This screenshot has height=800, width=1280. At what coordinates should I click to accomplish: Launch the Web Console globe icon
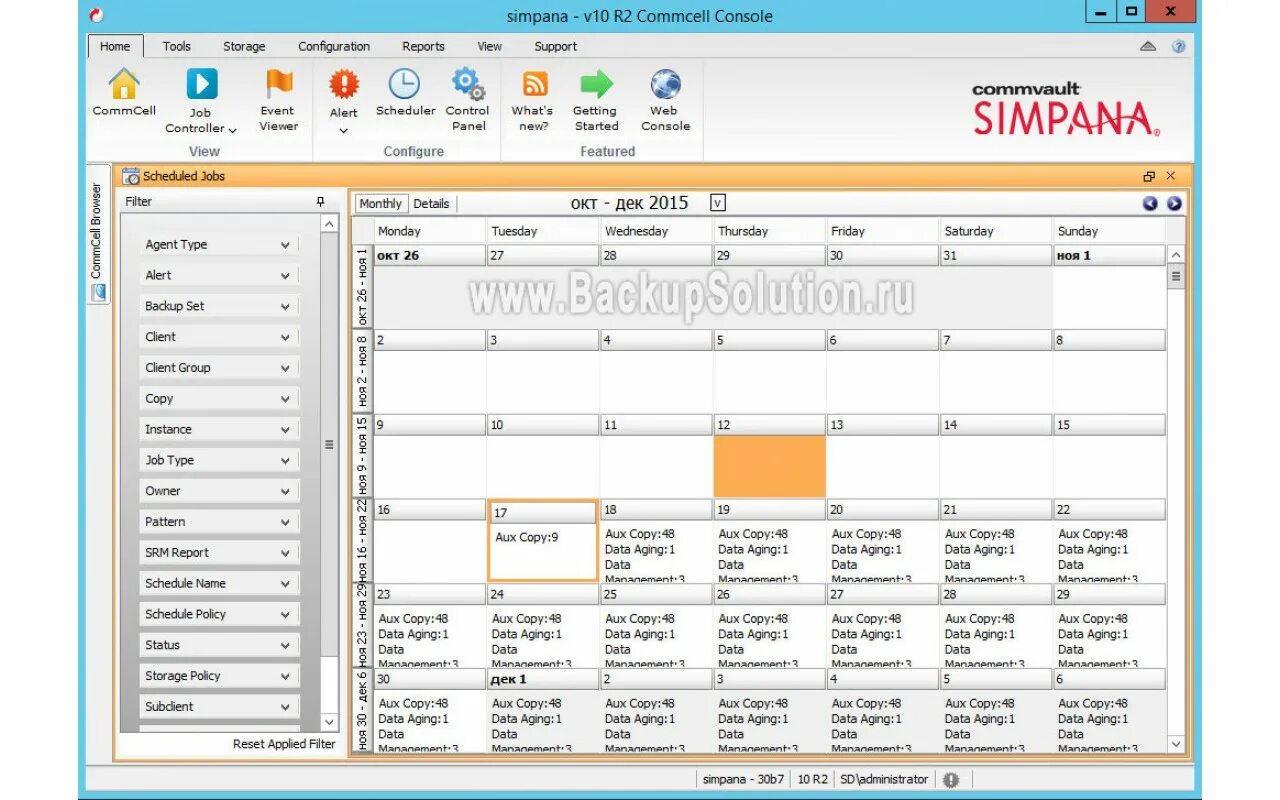pyautogui.click(x=665, y=84)
